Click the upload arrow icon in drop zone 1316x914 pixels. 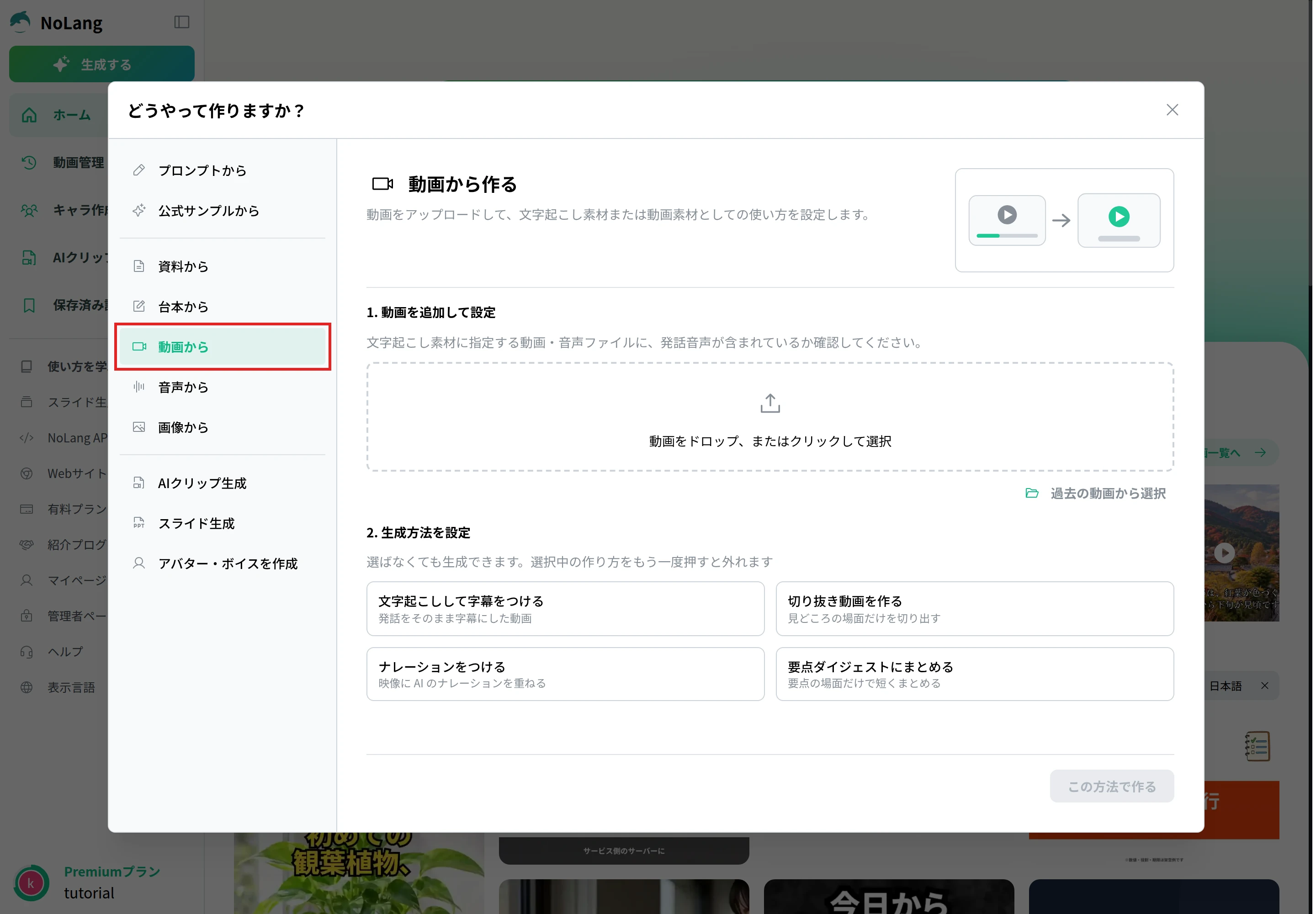(x=769, y=403)
